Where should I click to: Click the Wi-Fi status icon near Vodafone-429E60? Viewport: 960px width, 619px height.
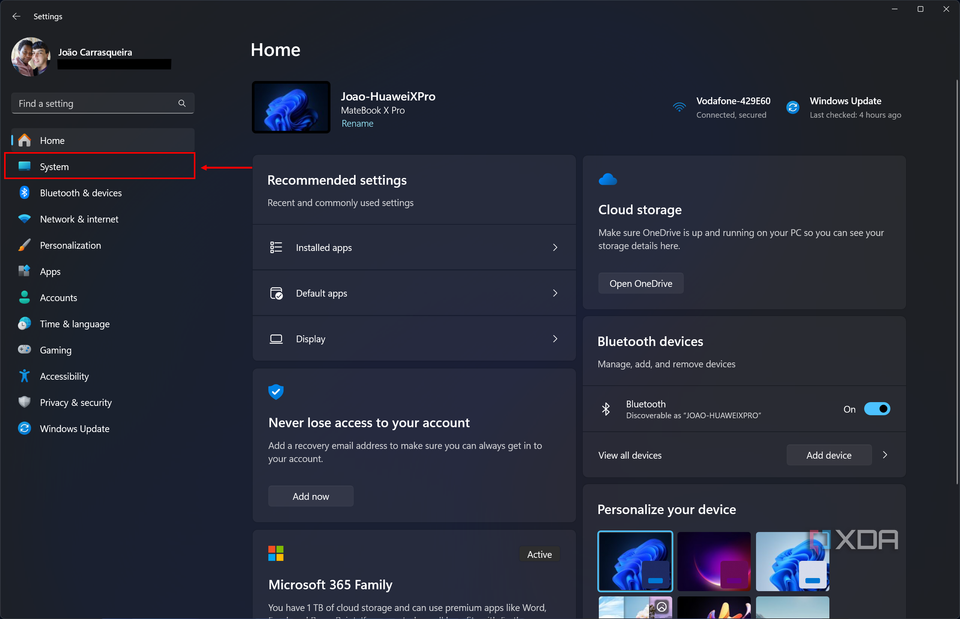pos(680,107)
